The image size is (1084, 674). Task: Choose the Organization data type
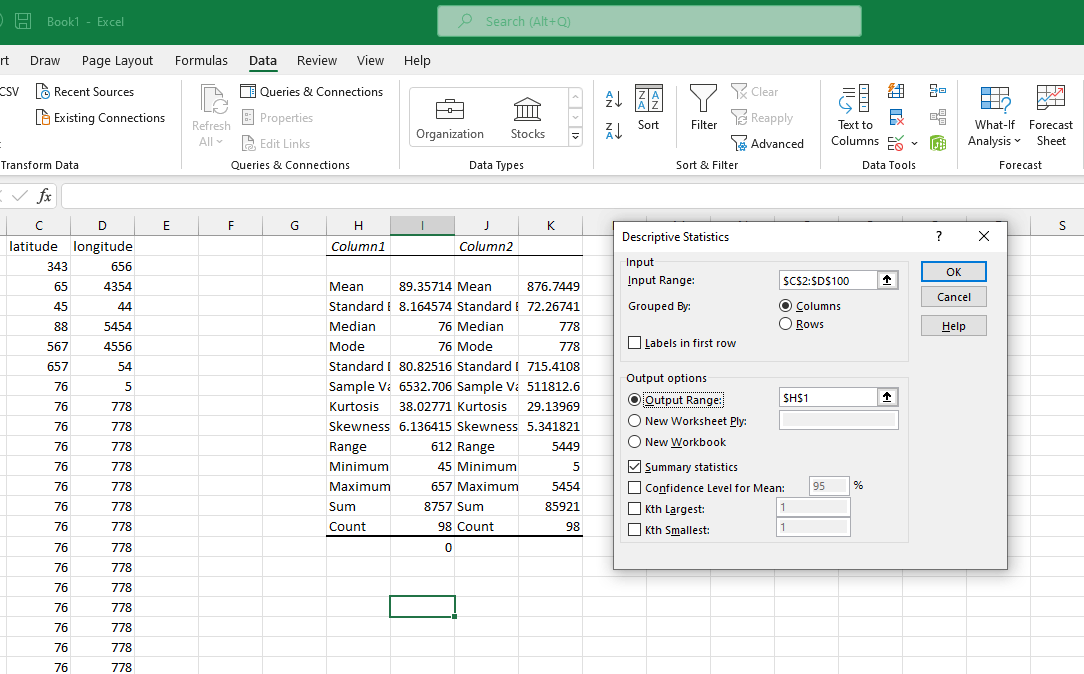coord(450,118)
